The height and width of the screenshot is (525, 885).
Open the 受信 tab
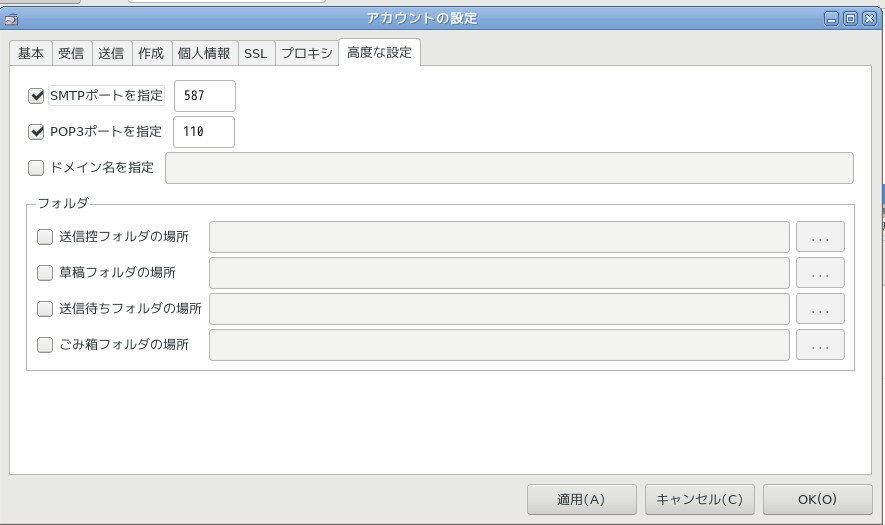coord(70,54)
